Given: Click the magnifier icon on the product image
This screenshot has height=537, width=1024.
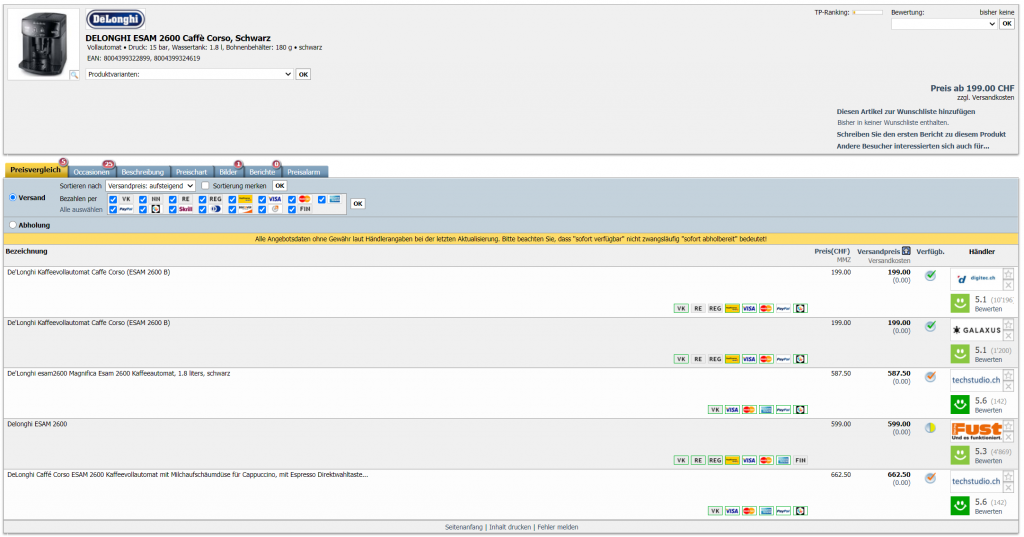Looking at the screenshot, I should (x=73, y=74).
